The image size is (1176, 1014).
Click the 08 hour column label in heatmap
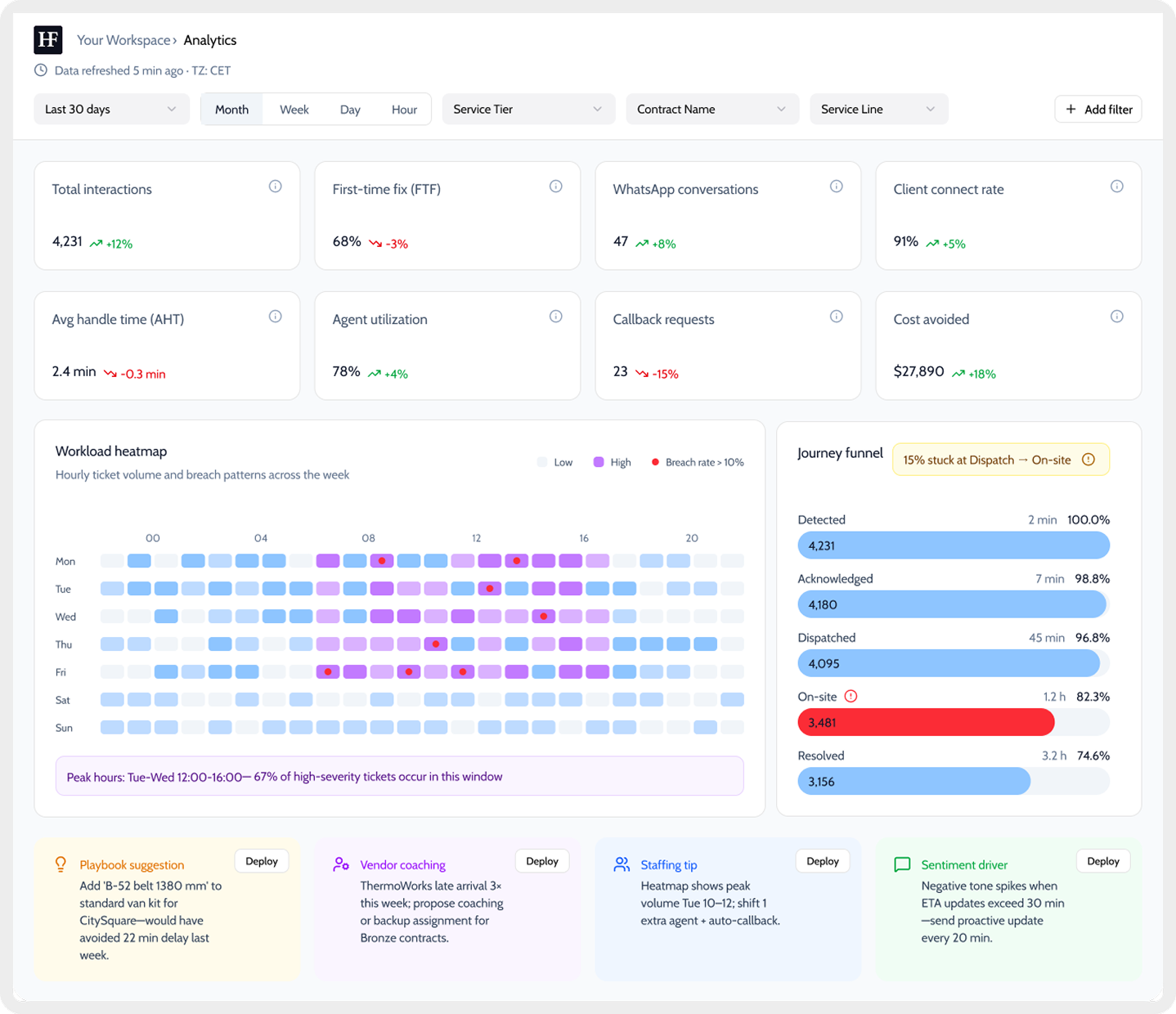[x=369, y=538]
